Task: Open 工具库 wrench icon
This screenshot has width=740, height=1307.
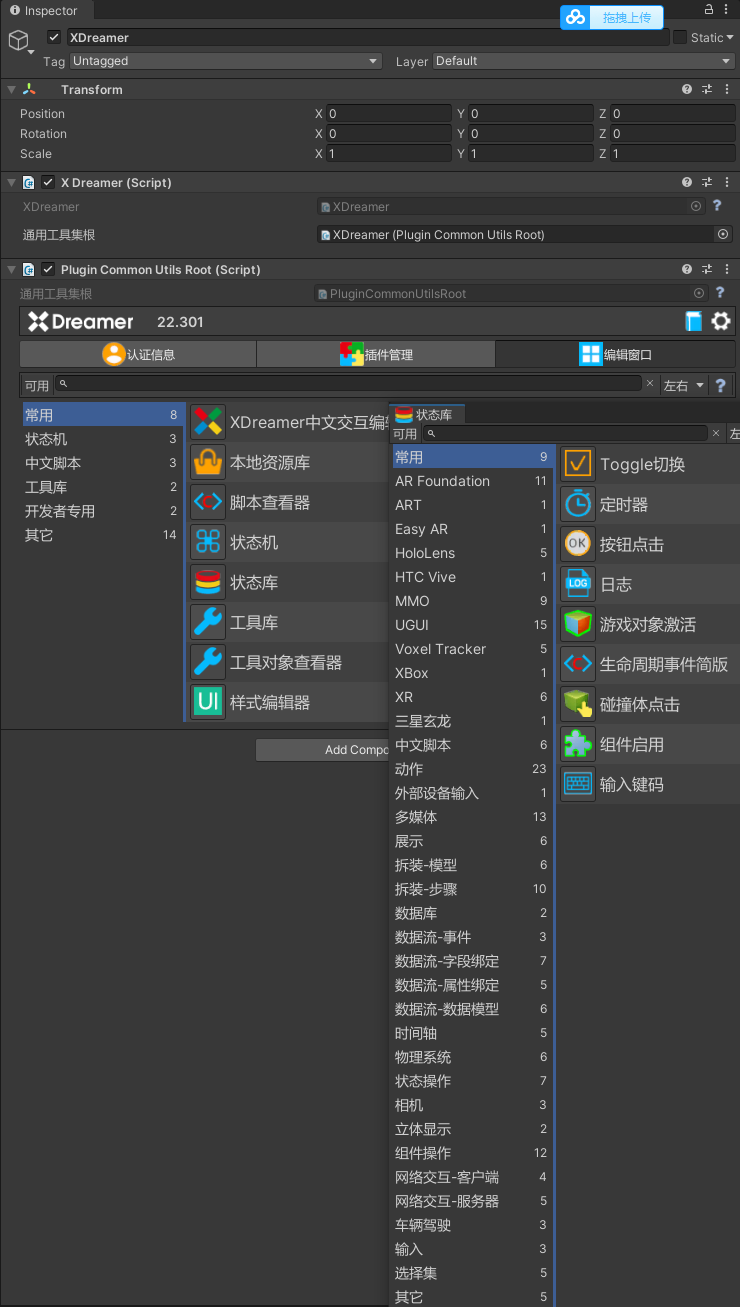Action: click(208, 622)
